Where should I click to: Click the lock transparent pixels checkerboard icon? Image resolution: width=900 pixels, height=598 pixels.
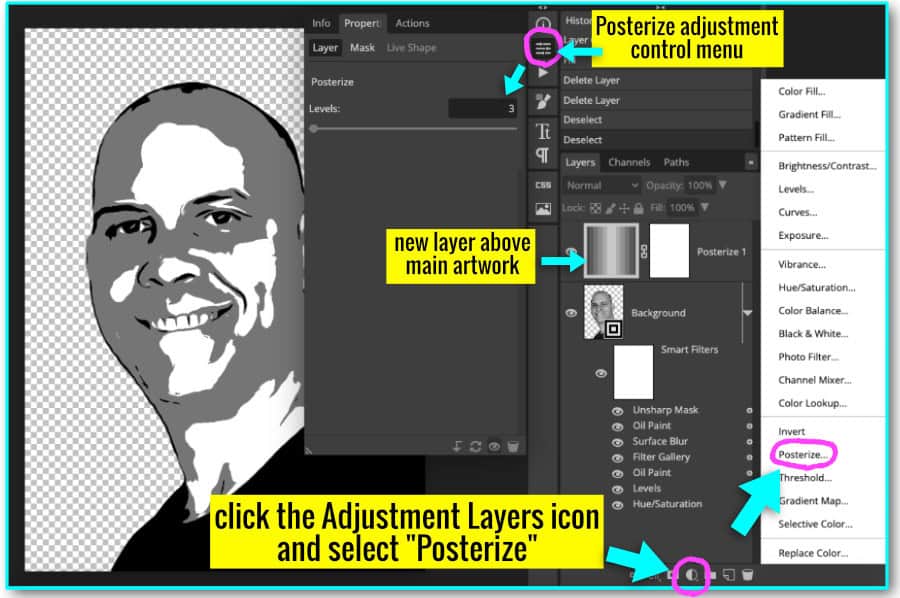pos(596,208)
